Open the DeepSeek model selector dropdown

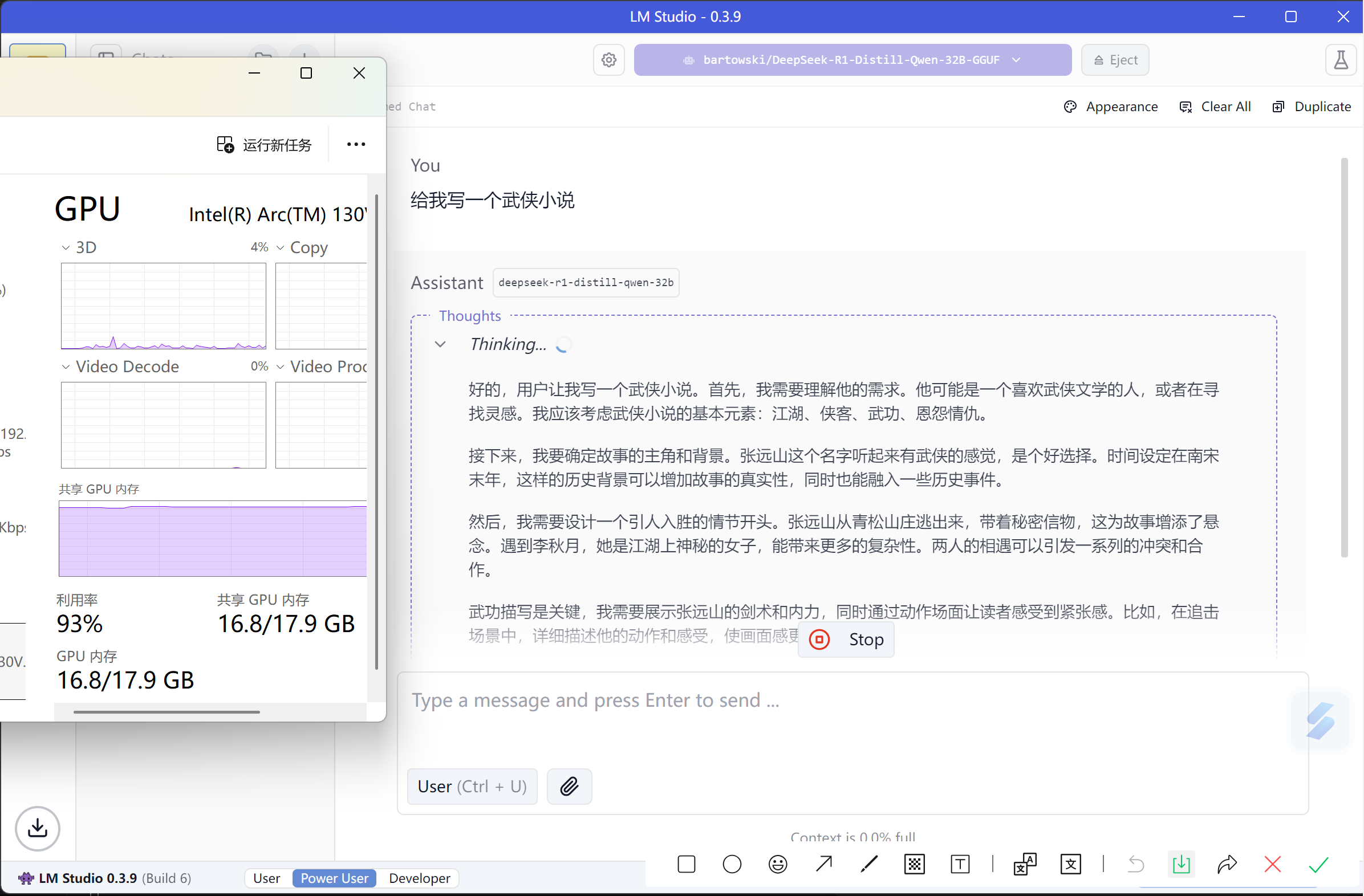point(852,60)
